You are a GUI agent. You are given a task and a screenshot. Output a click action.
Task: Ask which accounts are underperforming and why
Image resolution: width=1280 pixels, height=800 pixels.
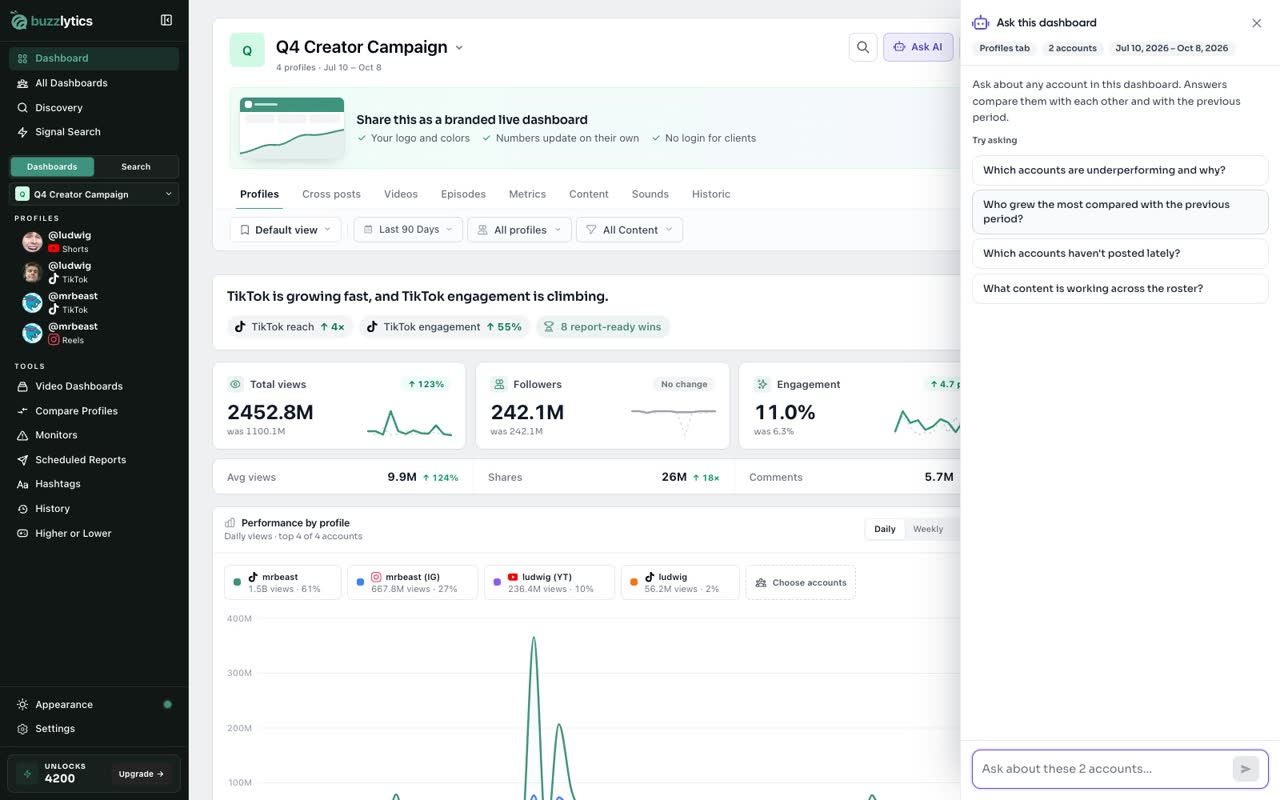coord(1120,170)
